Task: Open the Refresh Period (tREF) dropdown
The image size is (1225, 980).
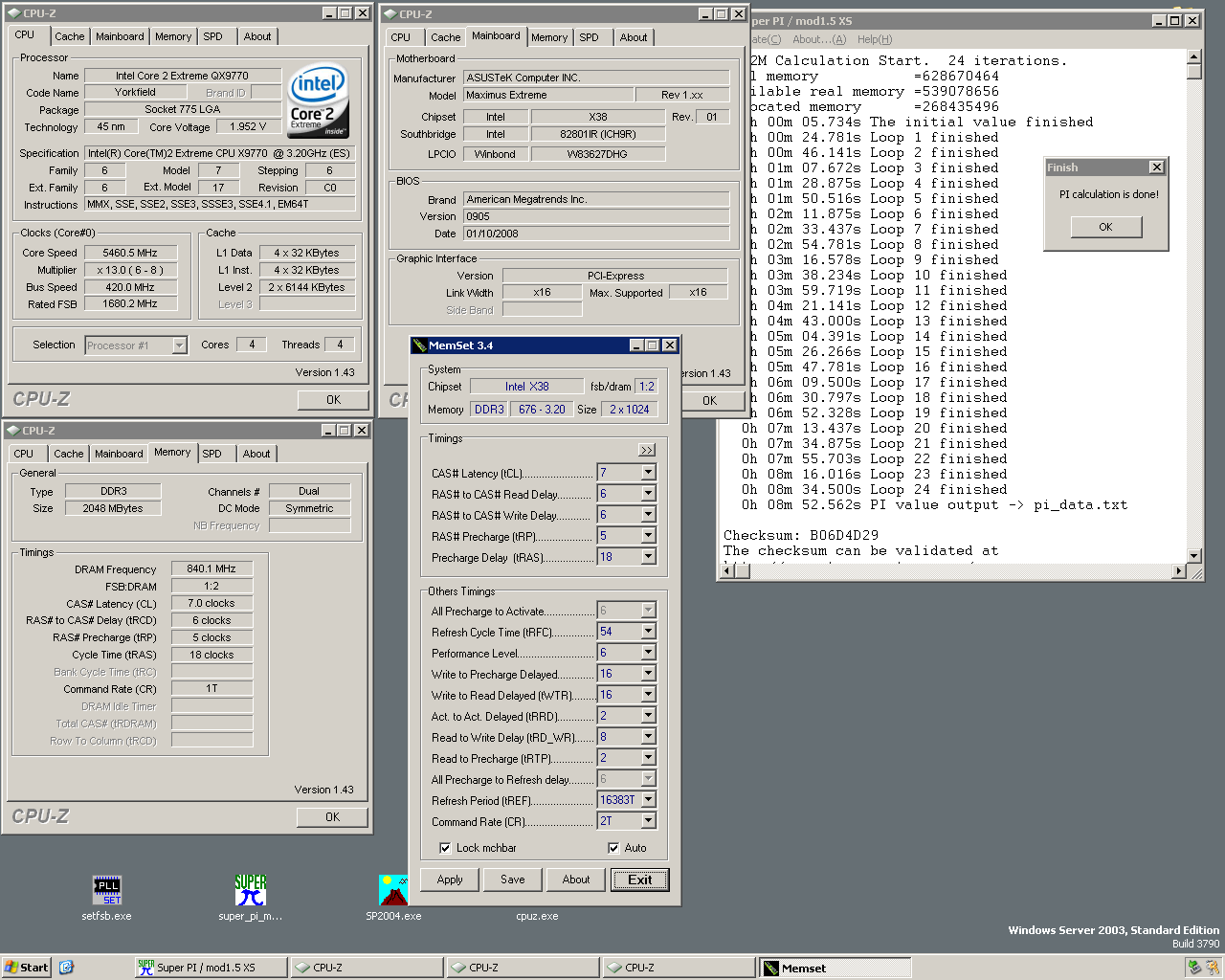Action: 648,800
